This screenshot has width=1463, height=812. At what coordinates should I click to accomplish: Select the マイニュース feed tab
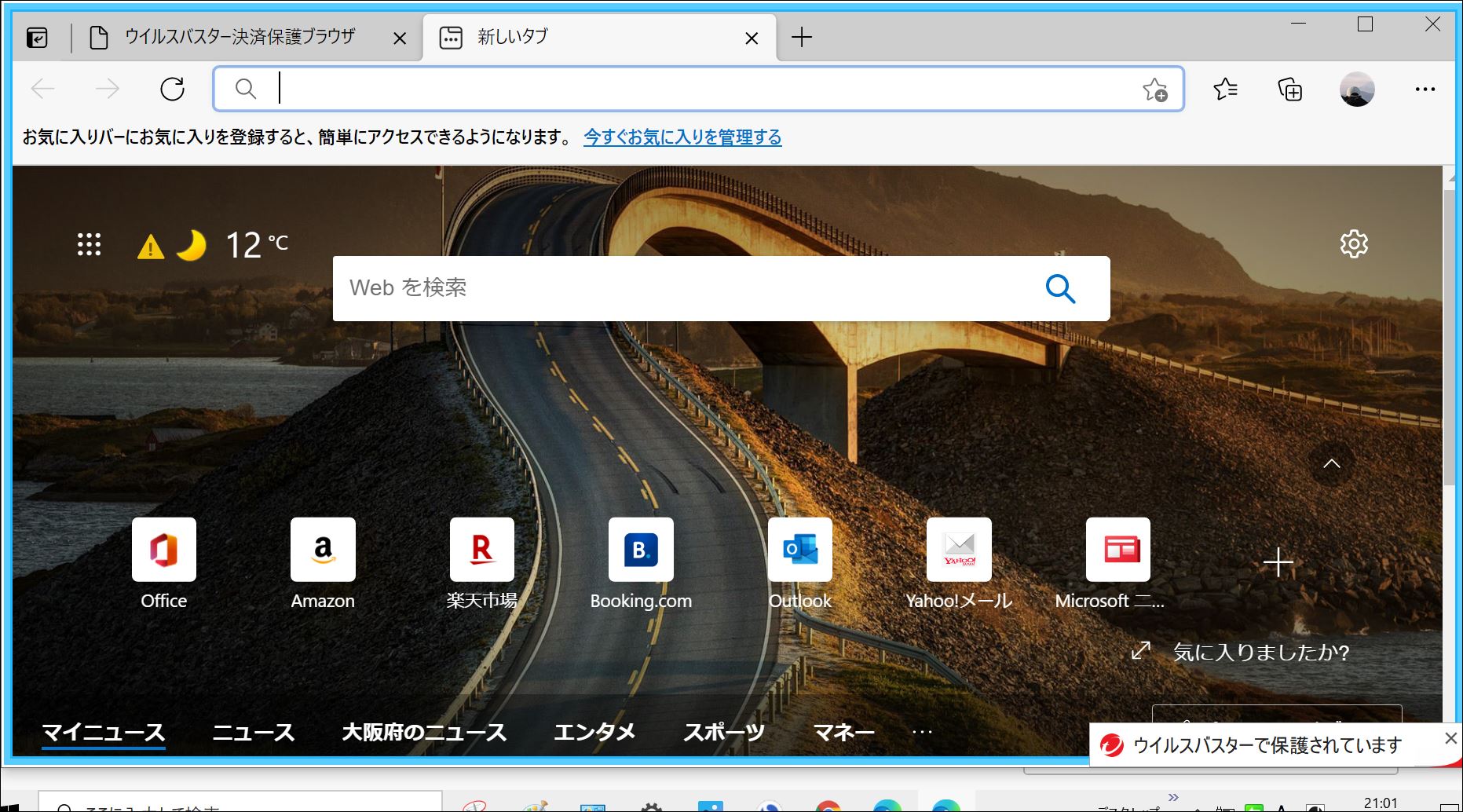tap(103, 733)
